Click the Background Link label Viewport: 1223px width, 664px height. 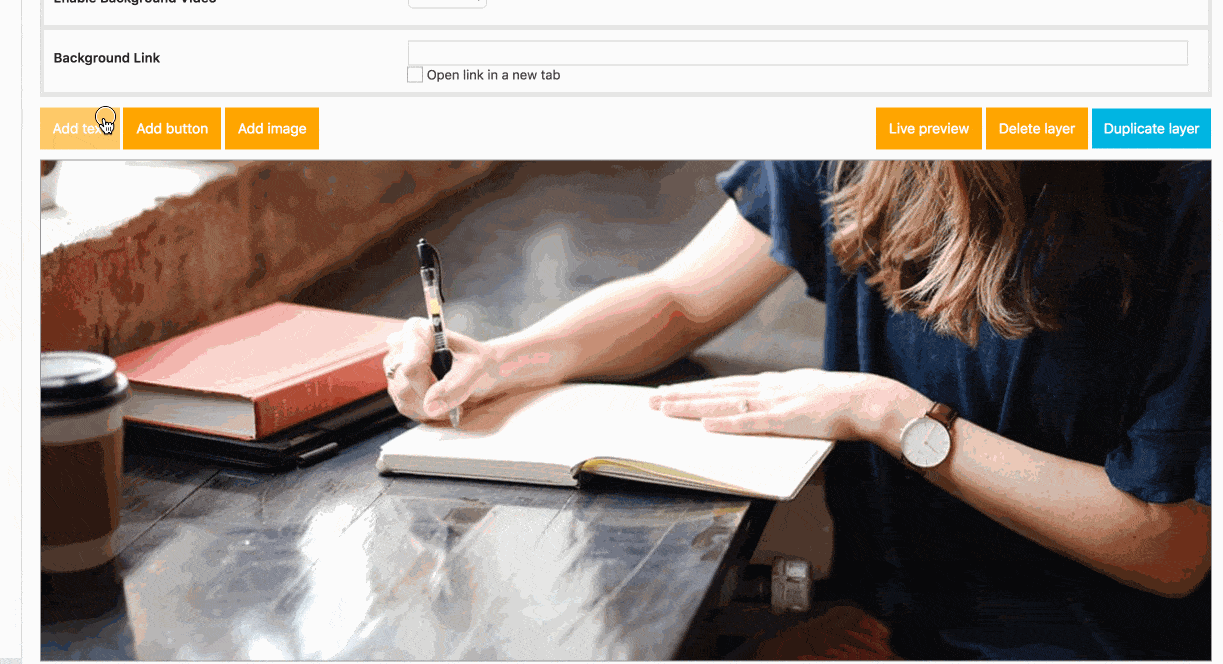[x=107, y=58]
